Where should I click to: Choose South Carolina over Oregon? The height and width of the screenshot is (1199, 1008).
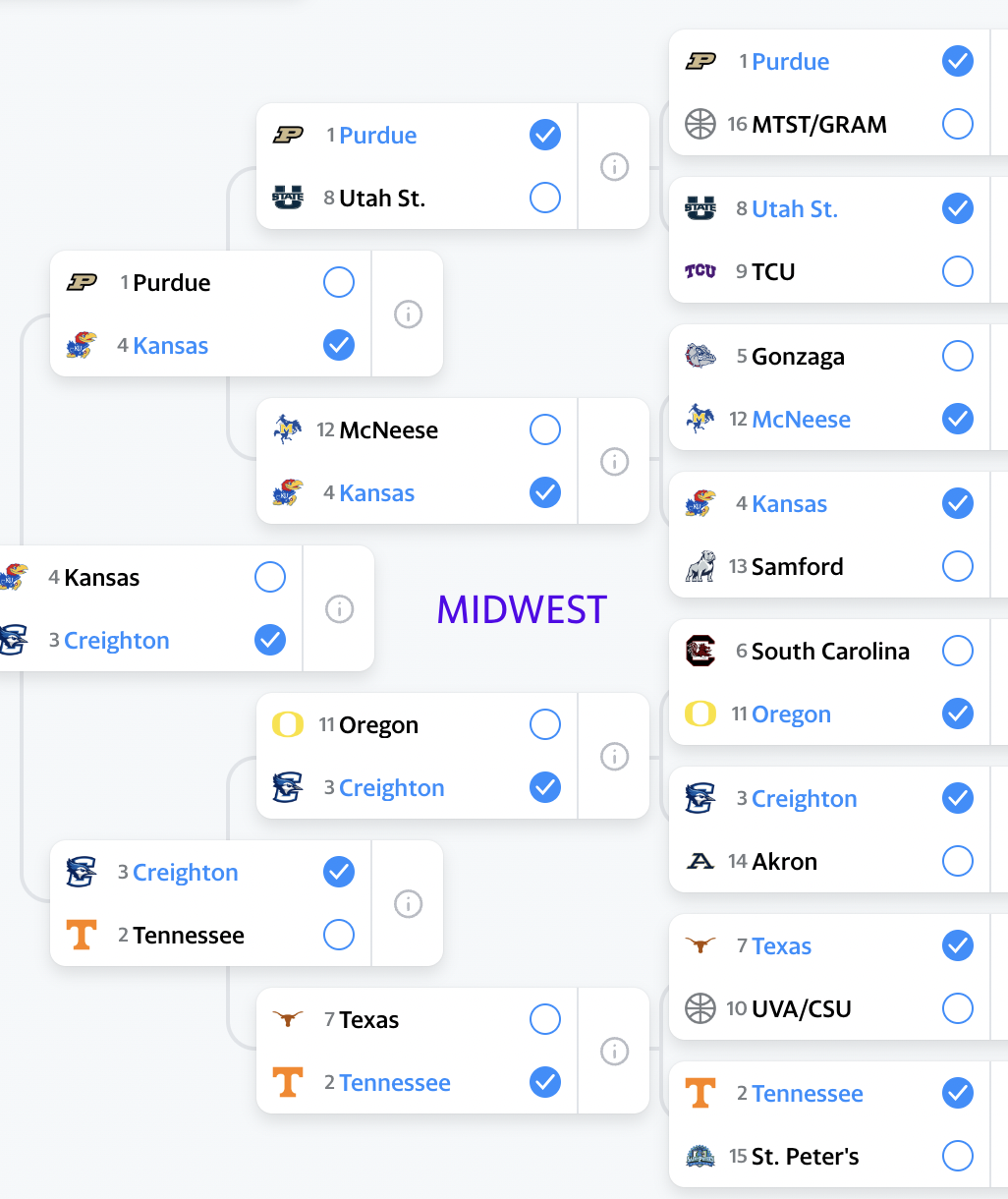[958, 651]
